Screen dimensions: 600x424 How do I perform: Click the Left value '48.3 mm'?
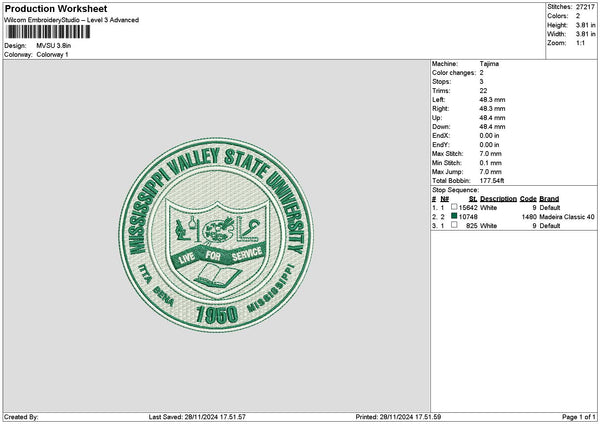coord(492,100)
